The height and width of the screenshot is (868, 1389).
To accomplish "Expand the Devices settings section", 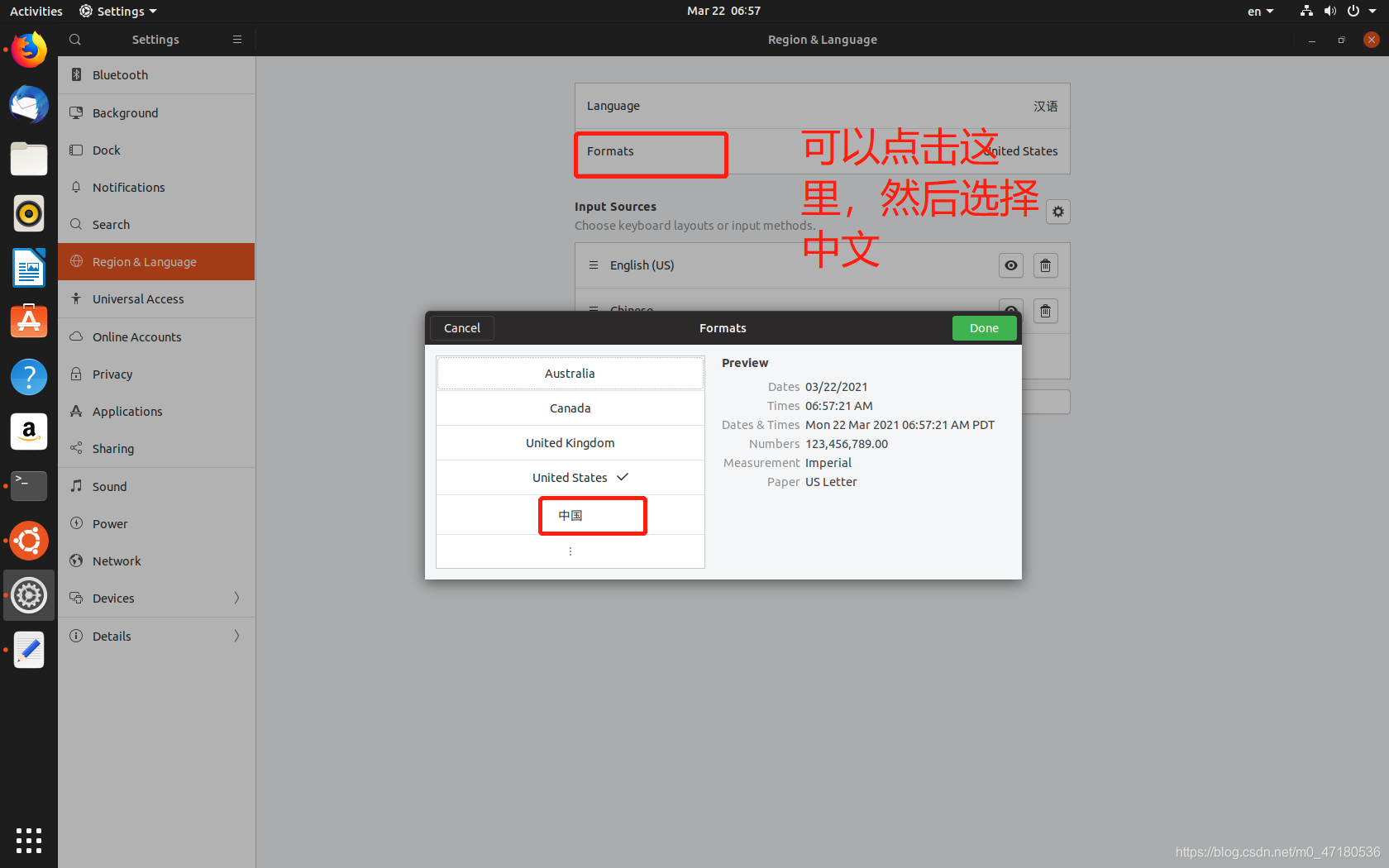I will [x=156, y=599].
